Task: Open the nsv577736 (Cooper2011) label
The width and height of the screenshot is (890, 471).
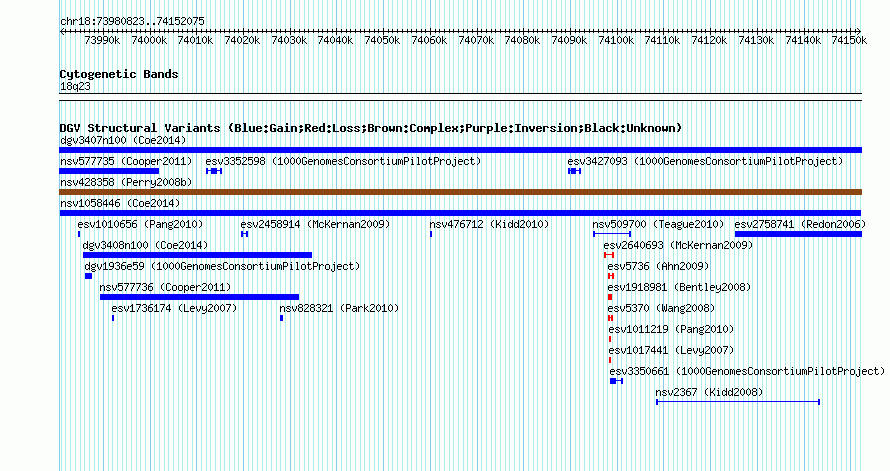Action: tap(165, 287)
